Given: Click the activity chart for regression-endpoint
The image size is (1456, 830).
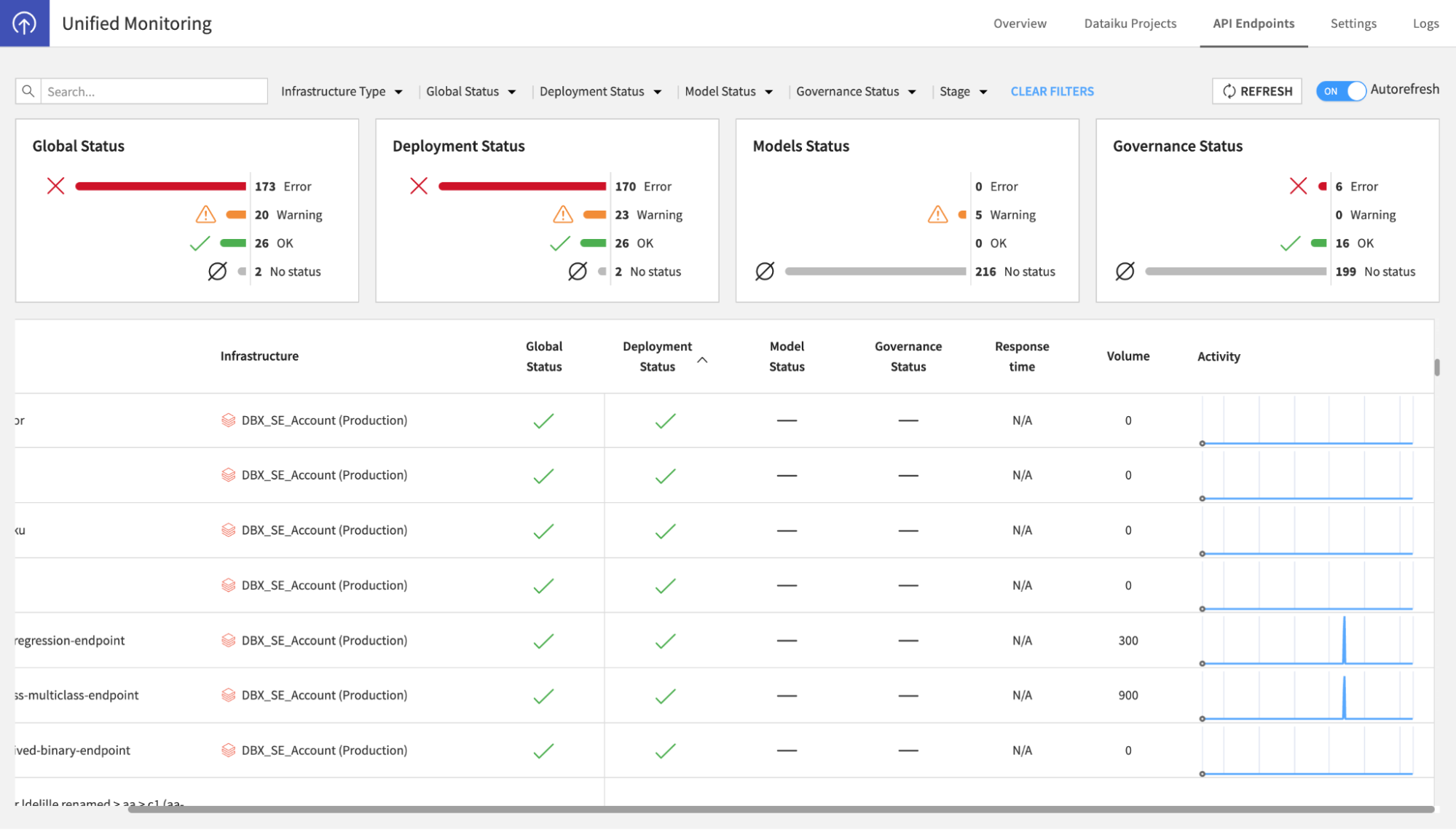Looking at the screenshot, I should (1307, 641).
